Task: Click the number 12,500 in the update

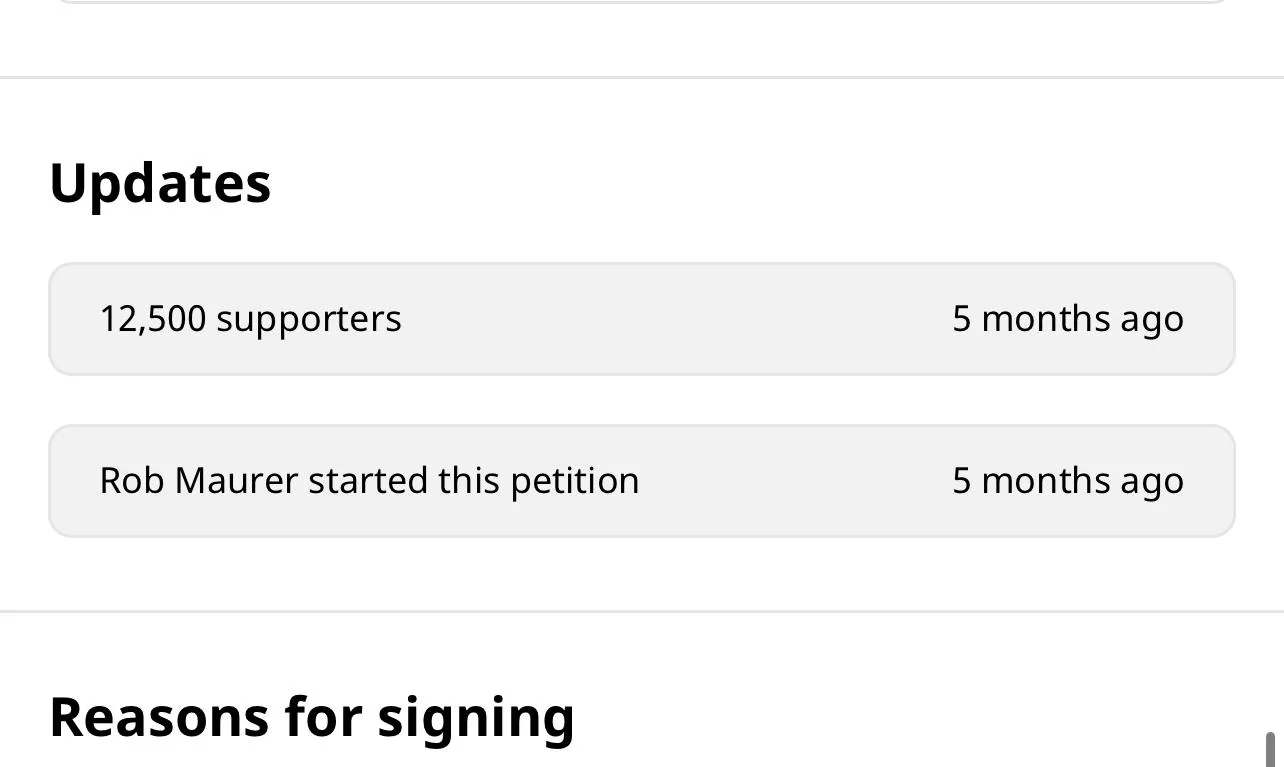Action: coord(152,319)
